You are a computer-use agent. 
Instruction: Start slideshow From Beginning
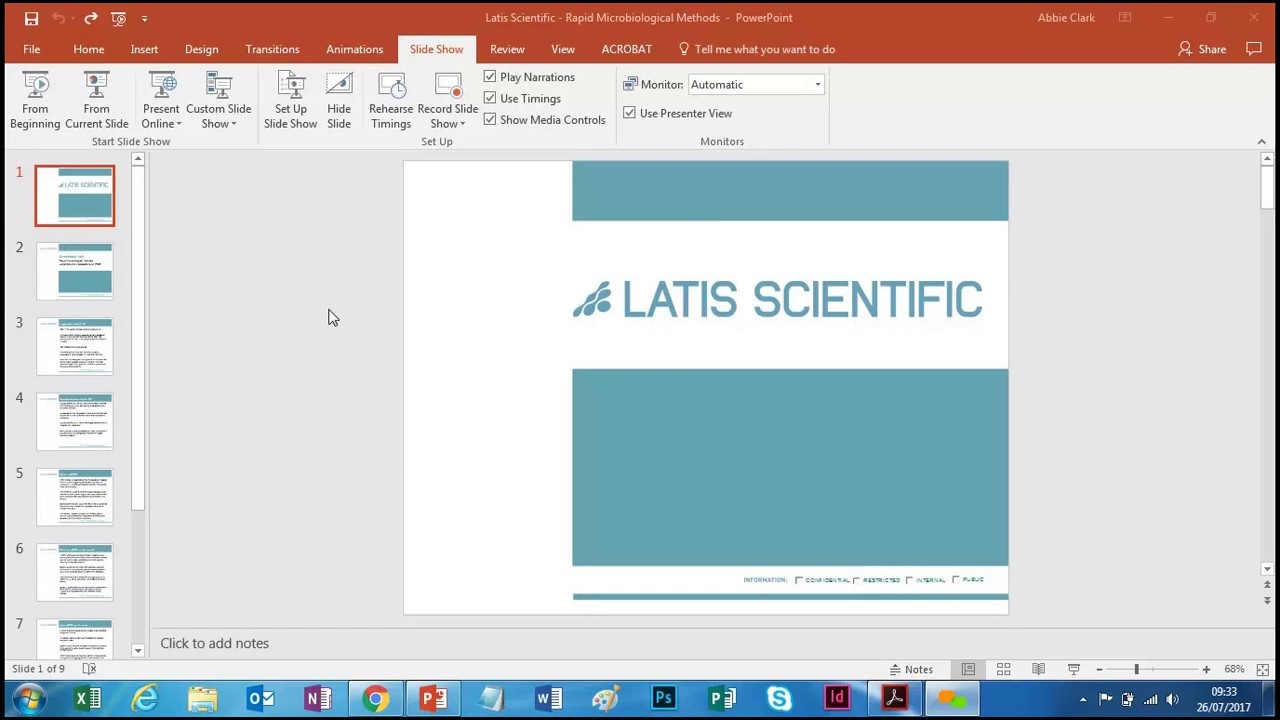click(35, 100)
